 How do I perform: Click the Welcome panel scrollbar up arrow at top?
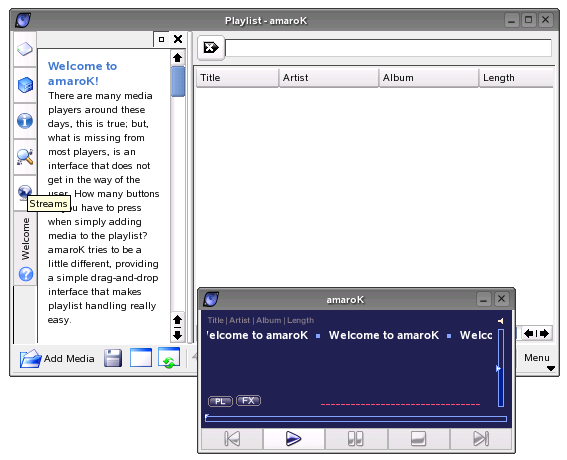tap(177, 58)
